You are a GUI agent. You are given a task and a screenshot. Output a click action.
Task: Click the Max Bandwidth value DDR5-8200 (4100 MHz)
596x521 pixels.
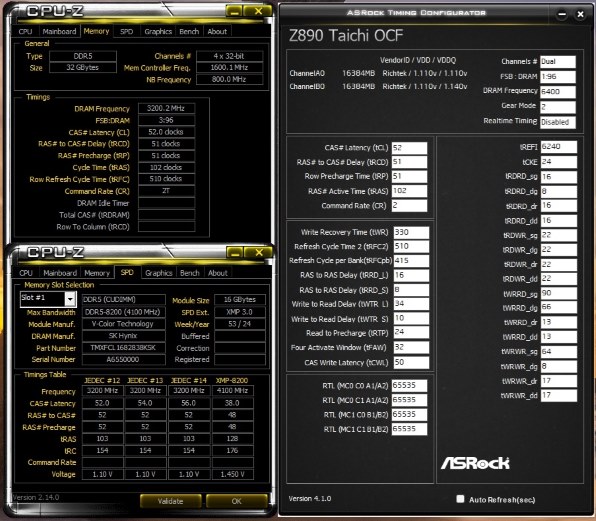click(124, 312)
